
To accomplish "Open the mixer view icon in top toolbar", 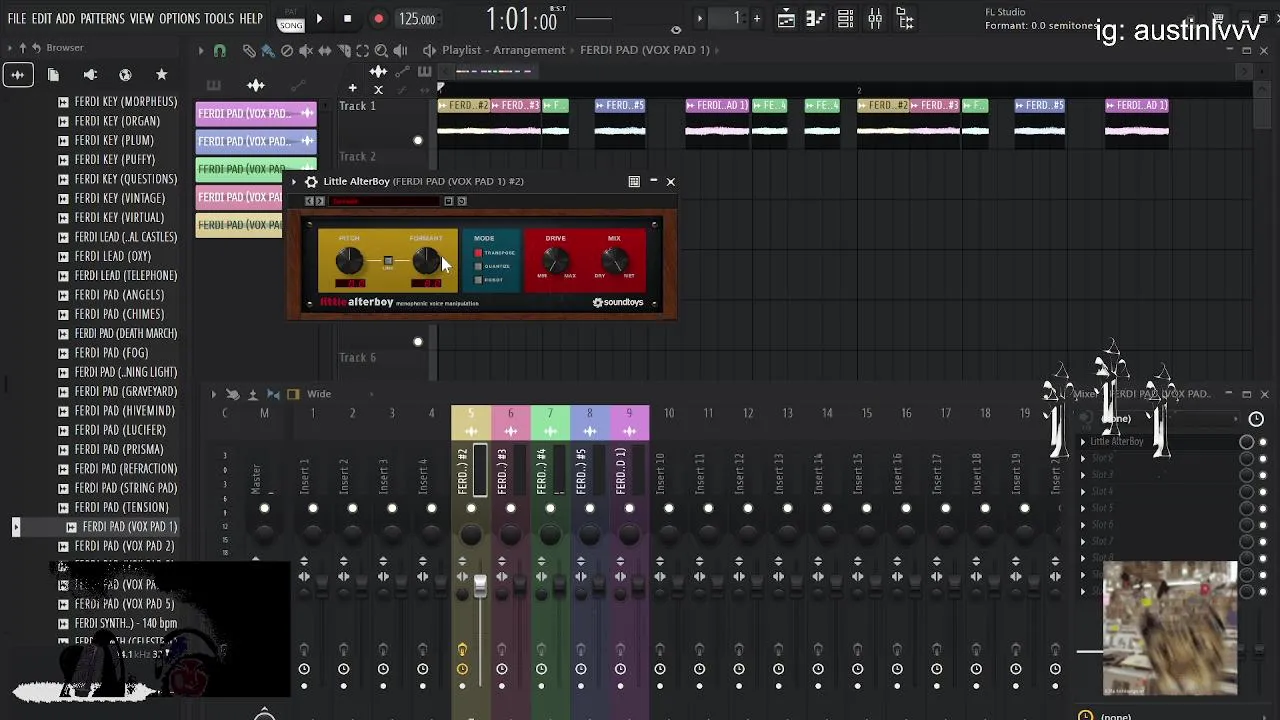I will 875,19.
